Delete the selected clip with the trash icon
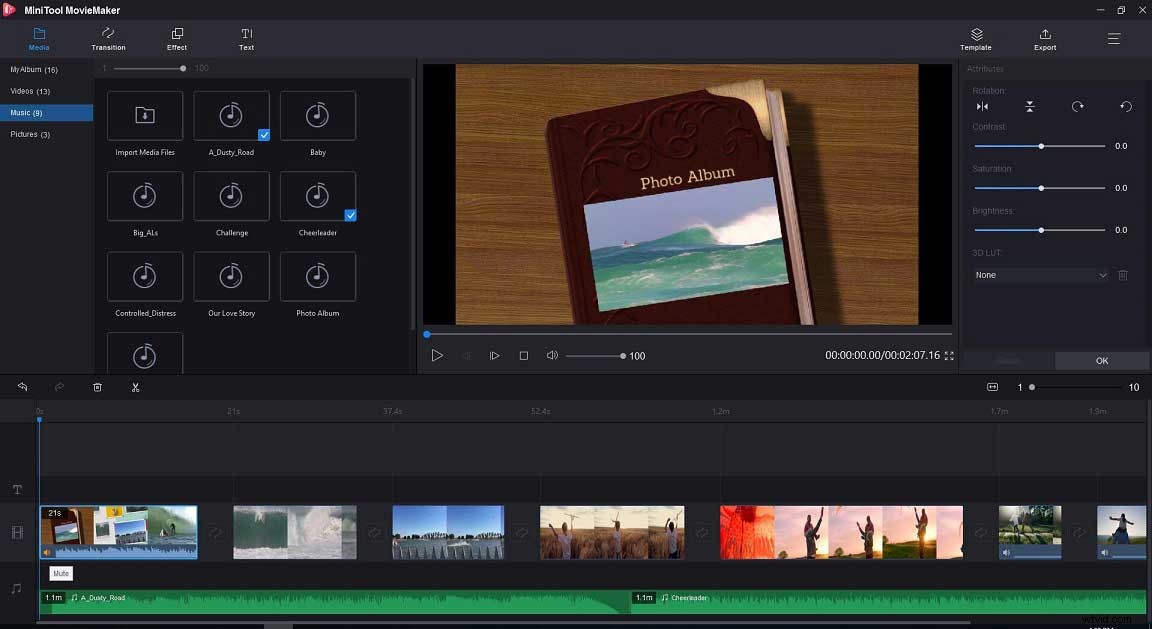This screenshot has height=629, width=1152. pos(97,387)
